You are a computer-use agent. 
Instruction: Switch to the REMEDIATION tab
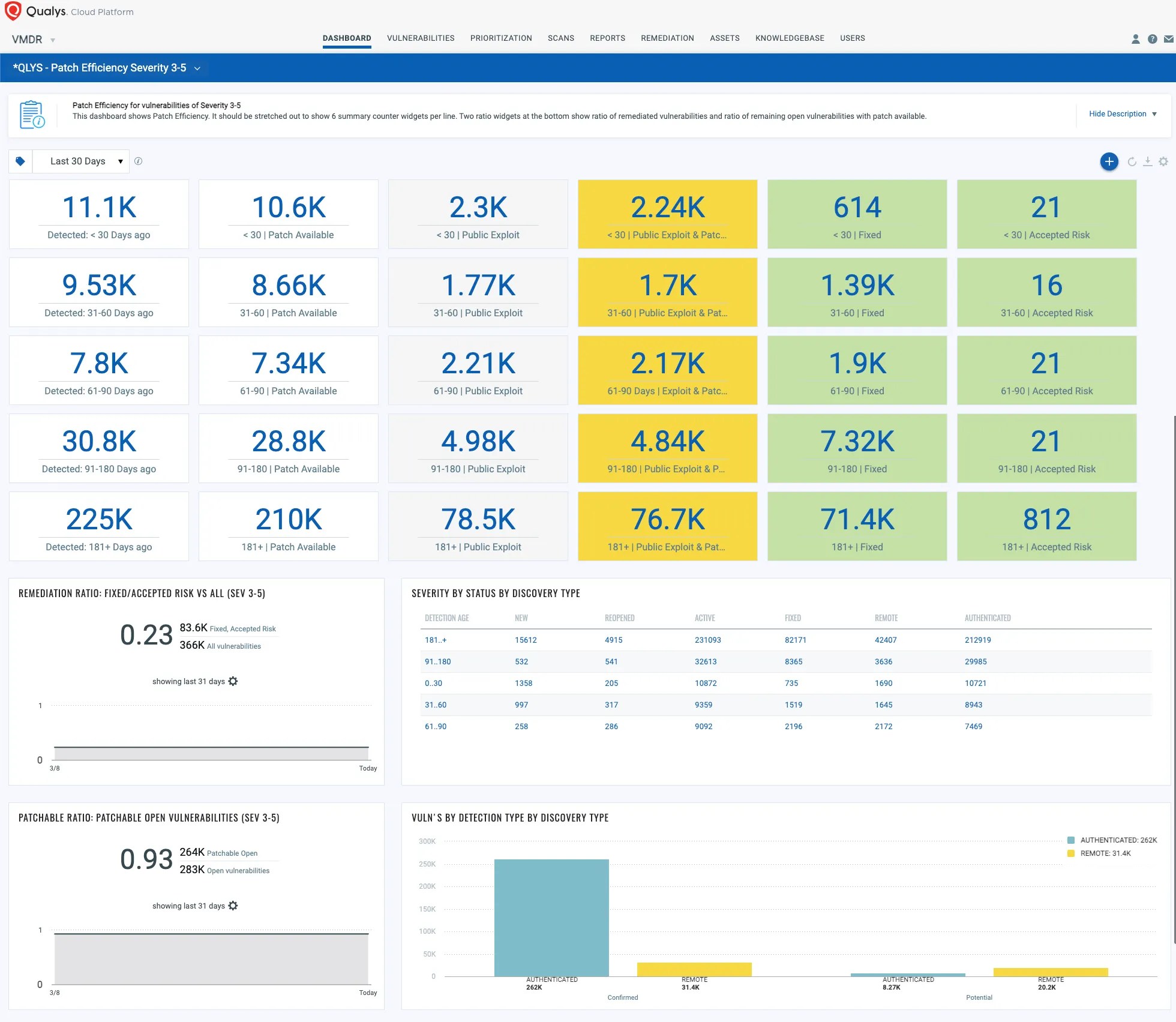click(x=667, y=38)
